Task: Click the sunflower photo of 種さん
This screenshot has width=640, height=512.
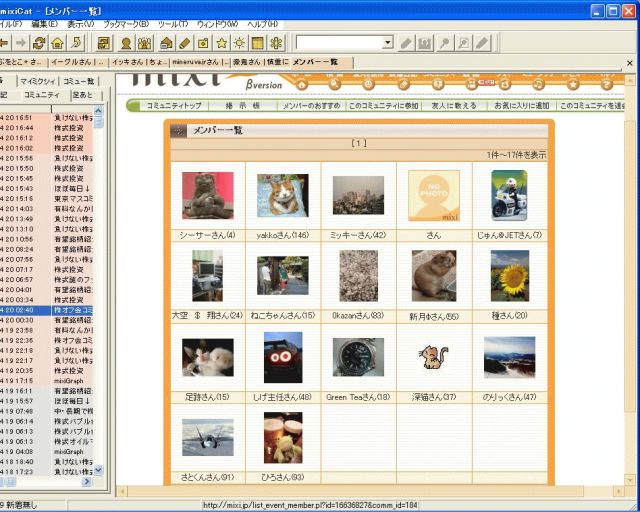Action: (x=510, y=275)
